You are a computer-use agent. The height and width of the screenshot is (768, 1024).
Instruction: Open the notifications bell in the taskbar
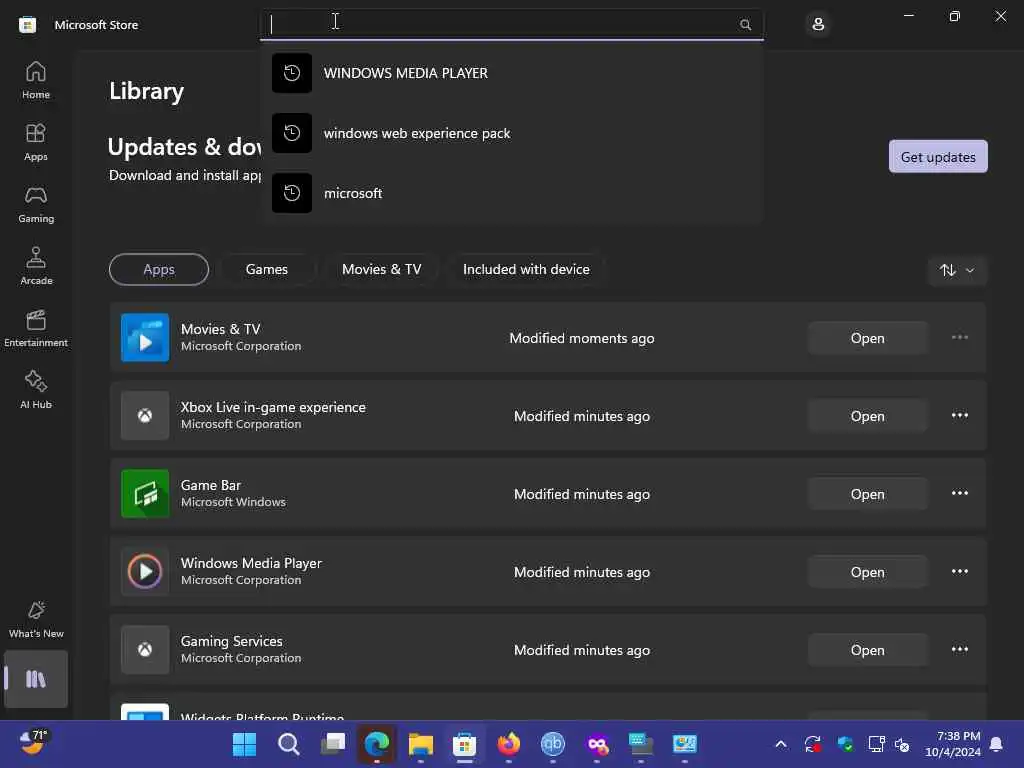tap(996, 744)
